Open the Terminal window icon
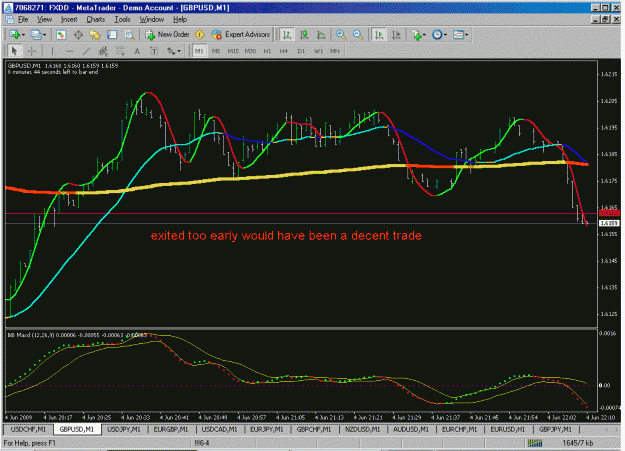625x451 pixels. tap(112, 35)
